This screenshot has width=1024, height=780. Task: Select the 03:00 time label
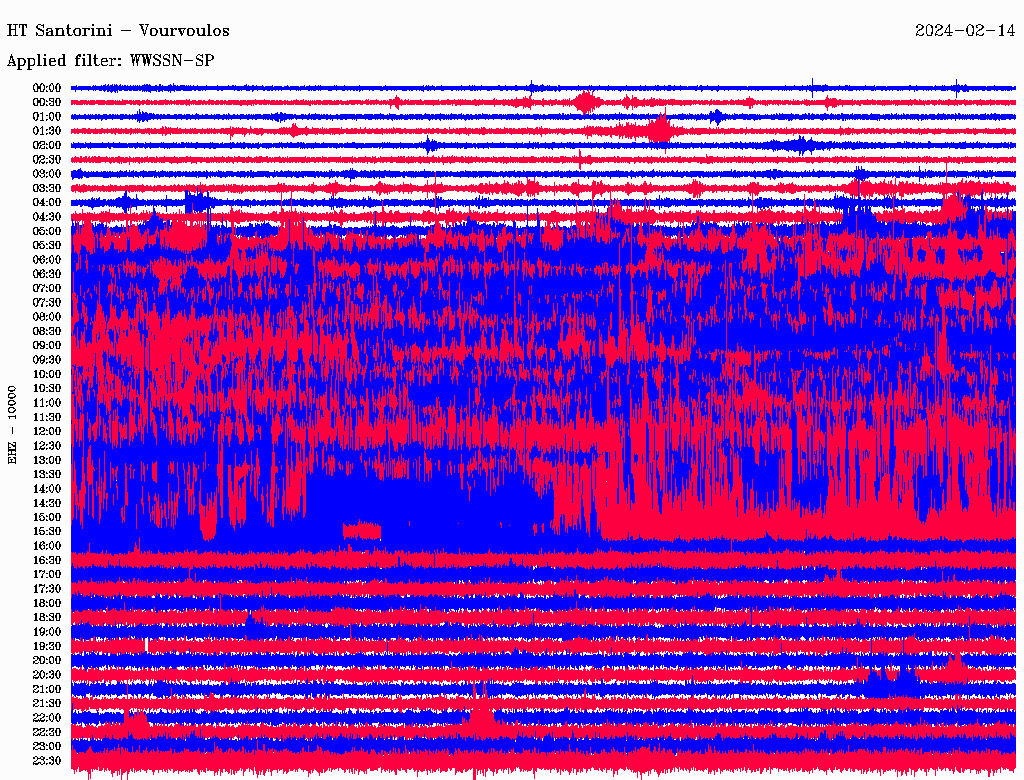pyautogui.click(x=47, y=174)
